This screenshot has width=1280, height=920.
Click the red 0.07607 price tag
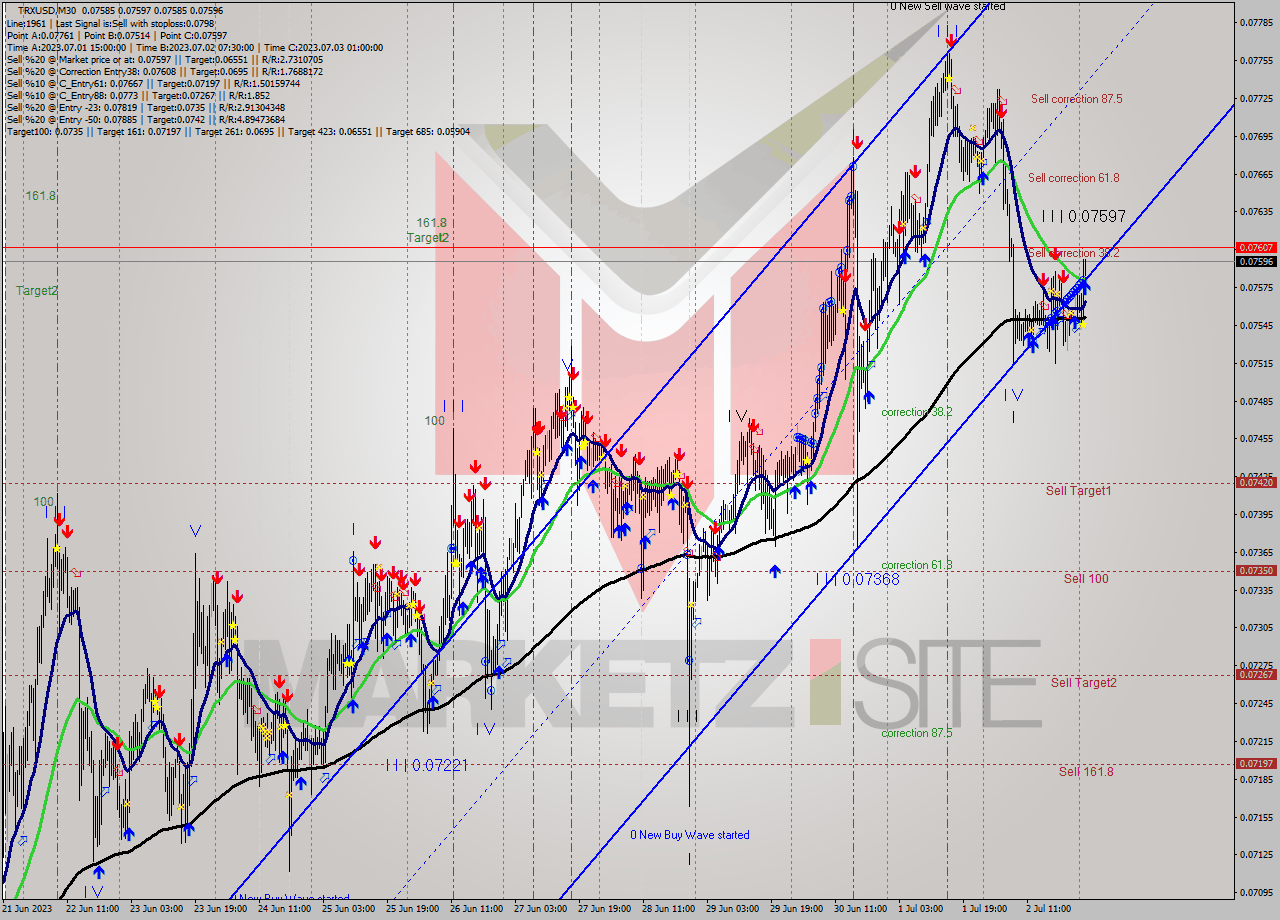[x=1256, y=247]
